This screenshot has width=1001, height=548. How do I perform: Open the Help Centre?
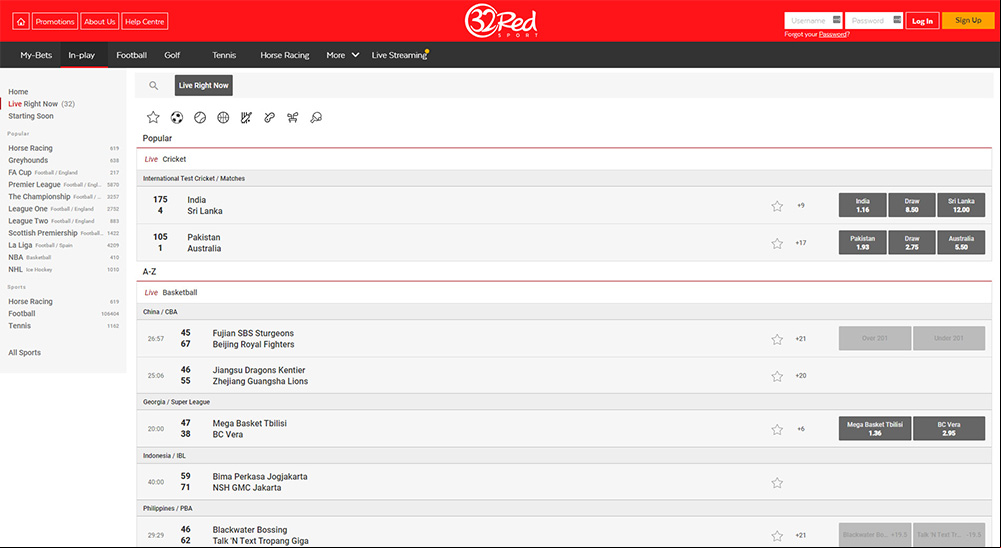[x=145, y=21]
